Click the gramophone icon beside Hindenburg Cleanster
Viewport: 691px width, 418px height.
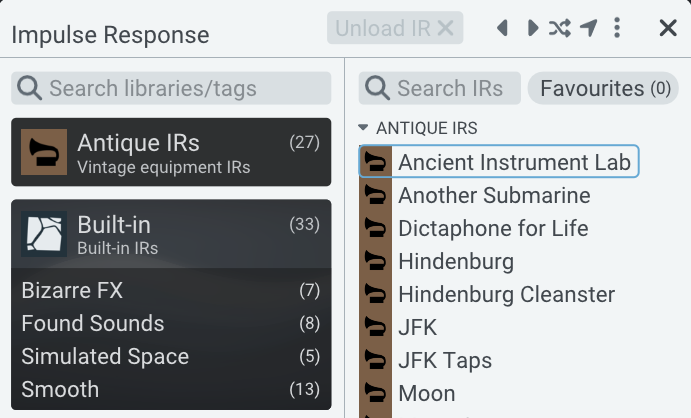(376, 295)
